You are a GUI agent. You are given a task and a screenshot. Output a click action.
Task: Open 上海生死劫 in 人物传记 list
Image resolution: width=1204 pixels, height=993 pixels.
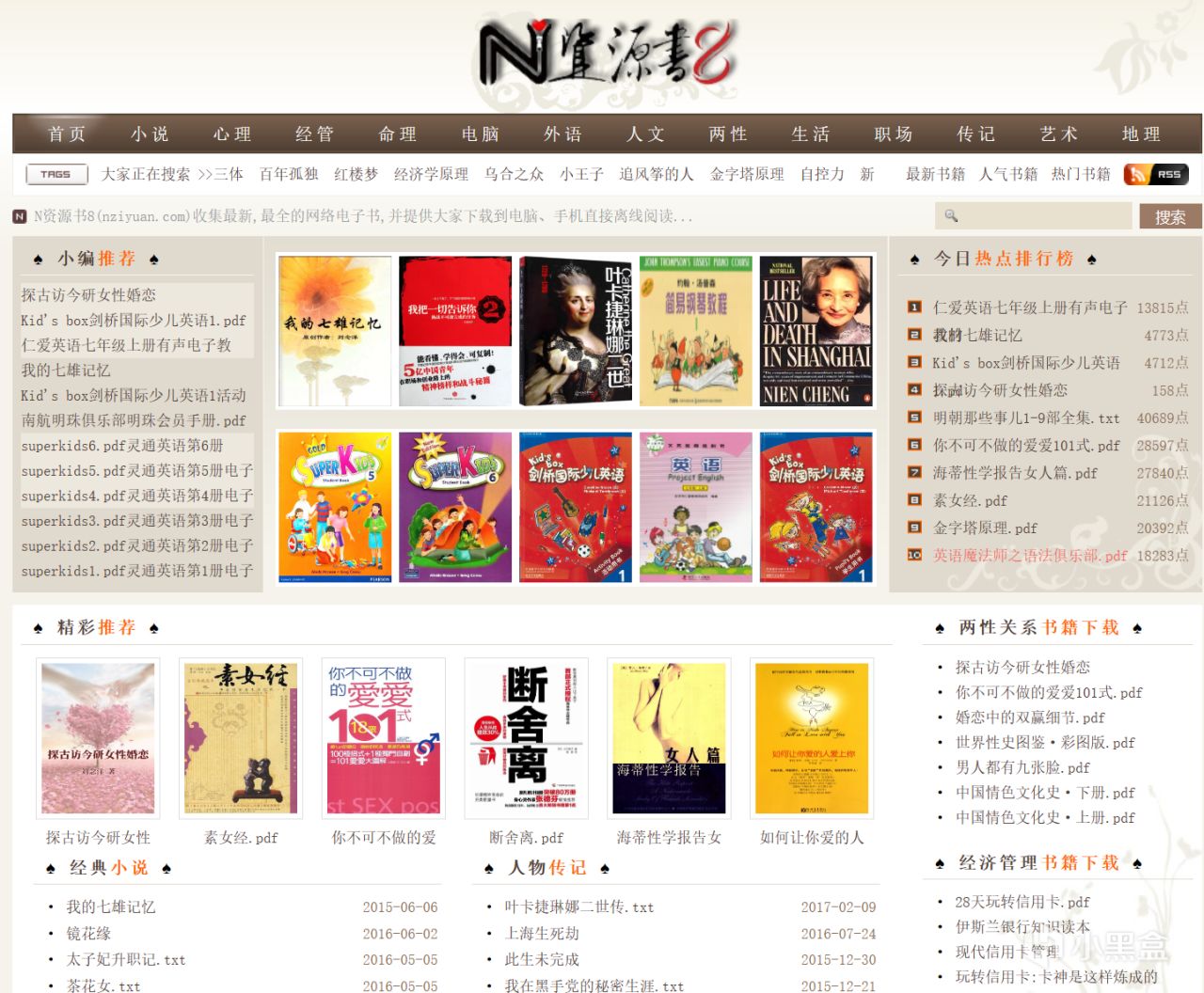[x=542, y=934]
